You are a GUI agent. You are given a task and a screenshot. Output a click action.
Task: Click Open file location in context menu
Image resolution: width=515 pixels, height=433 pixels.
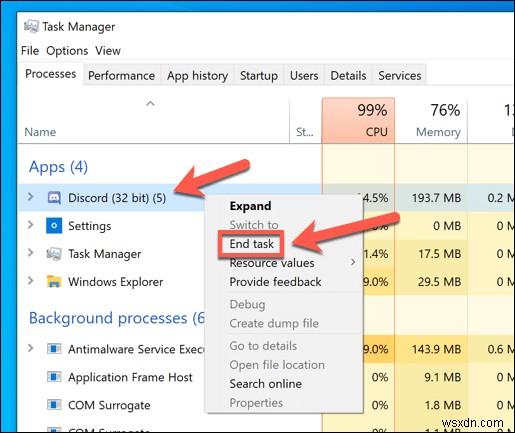(x=277, y=365)
